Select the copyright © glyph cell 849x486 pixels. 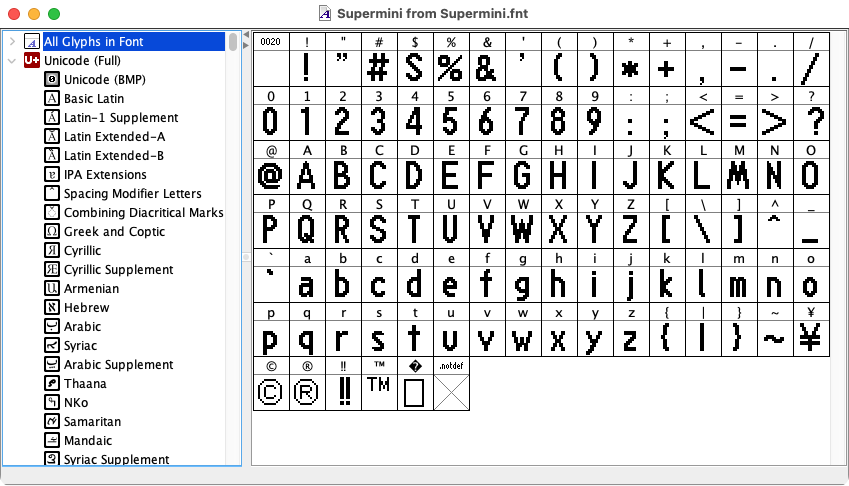(x=271, y=384)
